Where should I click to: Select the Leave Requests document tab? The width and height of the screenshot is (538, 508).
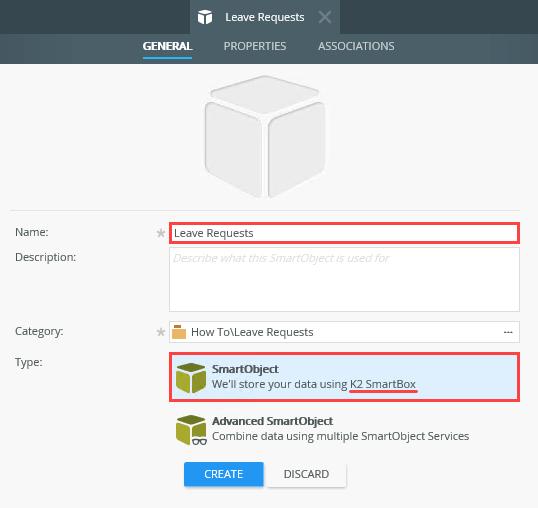(x=265, y=17)
